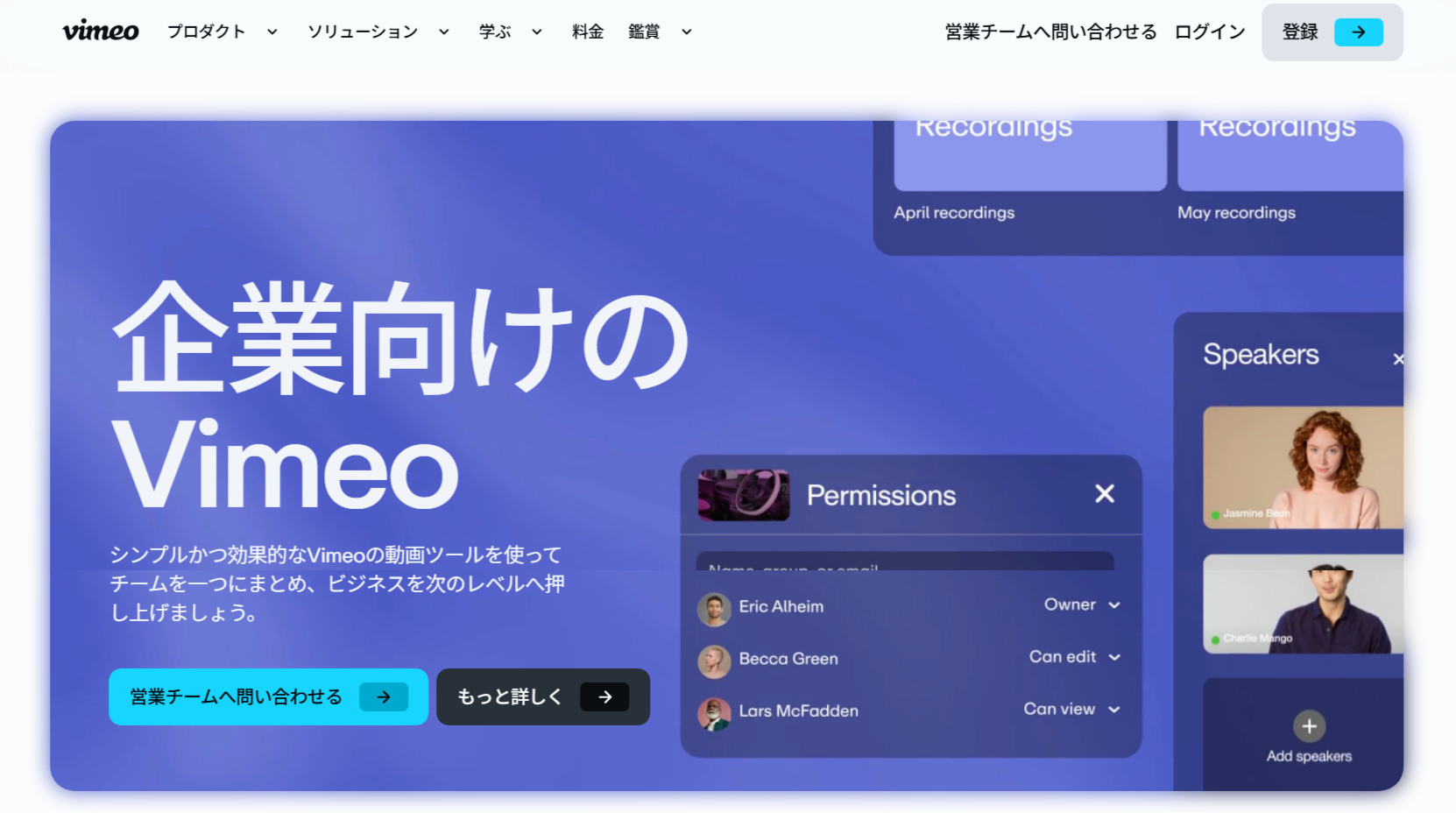Open the Can edit permission dropdown

coord(1075,657)
